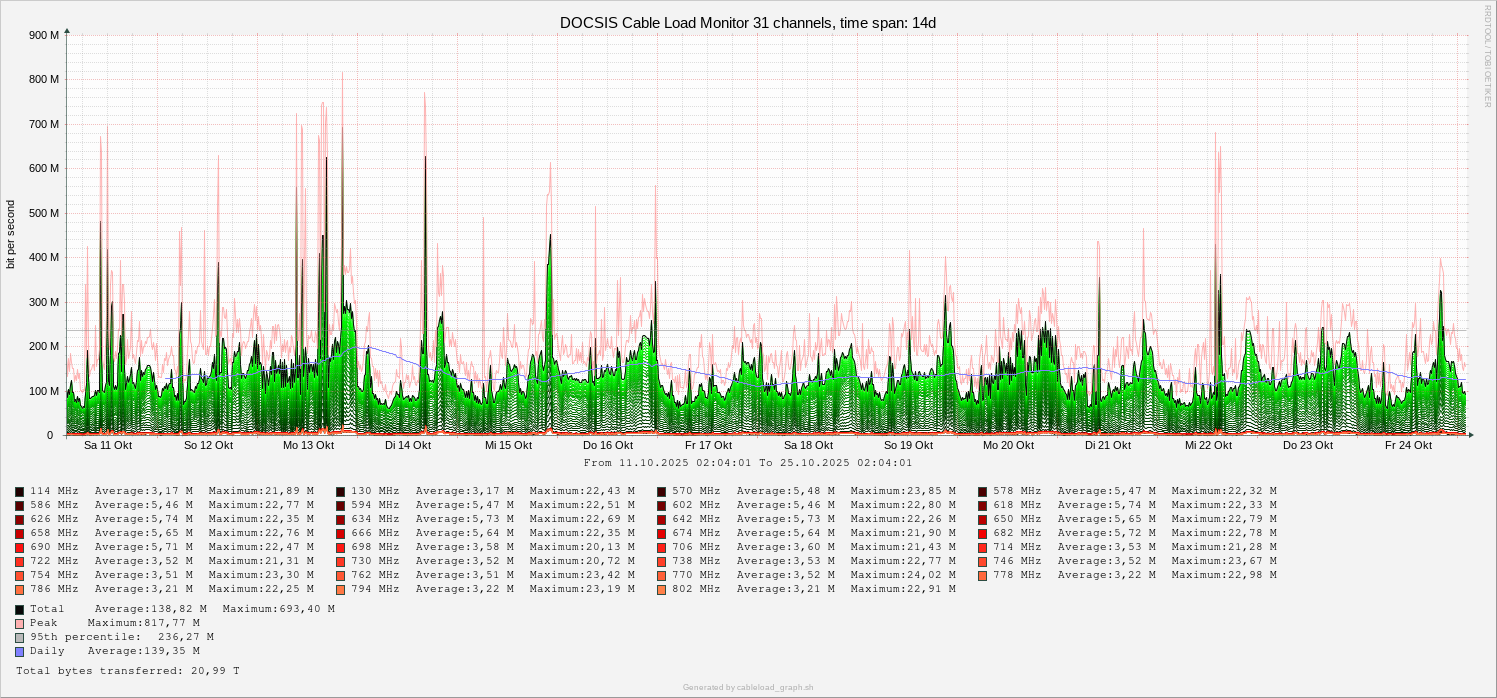Viewport: 1497px width, 698px height.
Task: Click the pink Peak legend swatch
Action: tap(20, 623)
